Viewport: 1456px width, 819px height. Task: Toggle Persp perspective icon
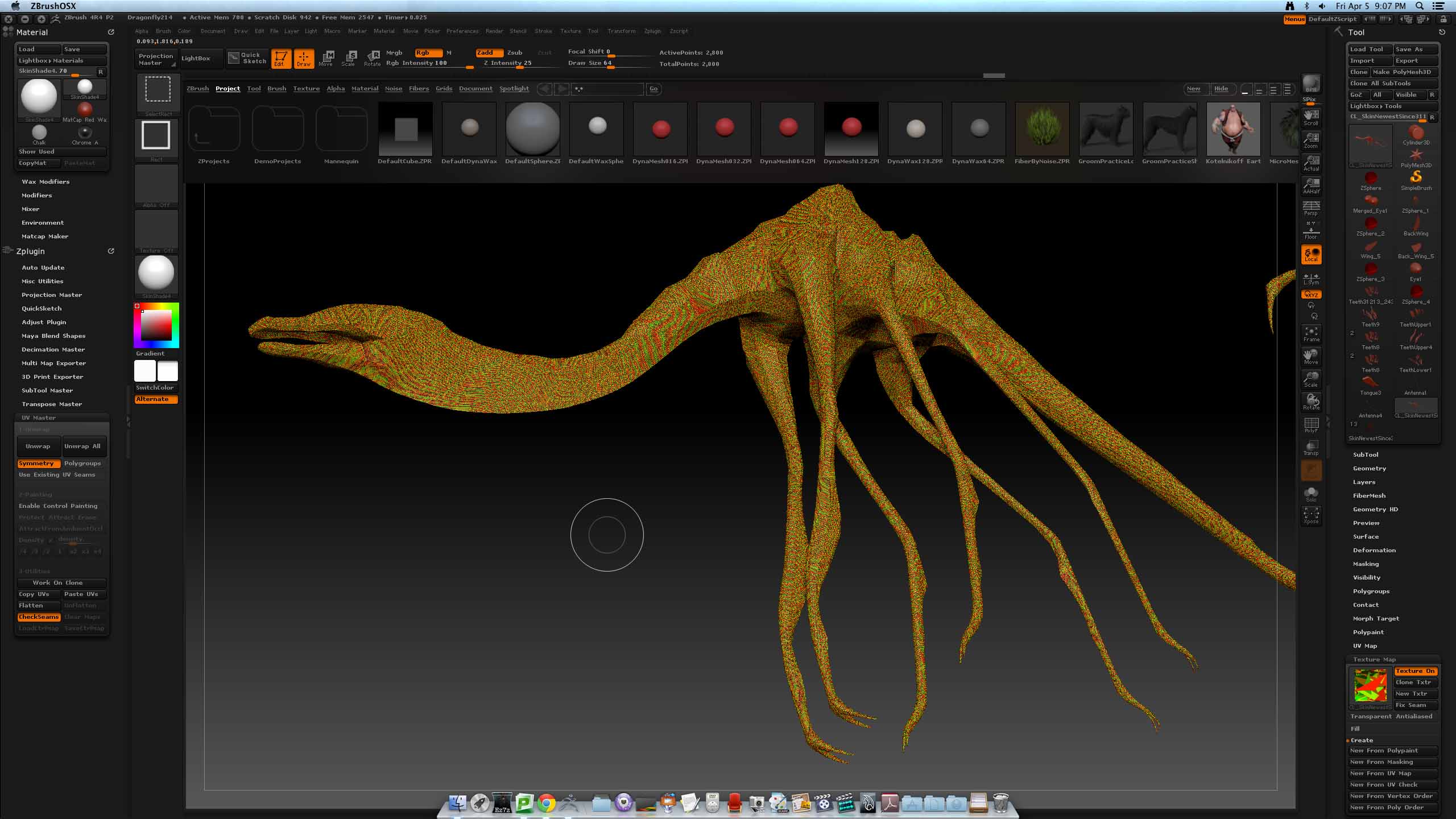[x=1311, y=208]
